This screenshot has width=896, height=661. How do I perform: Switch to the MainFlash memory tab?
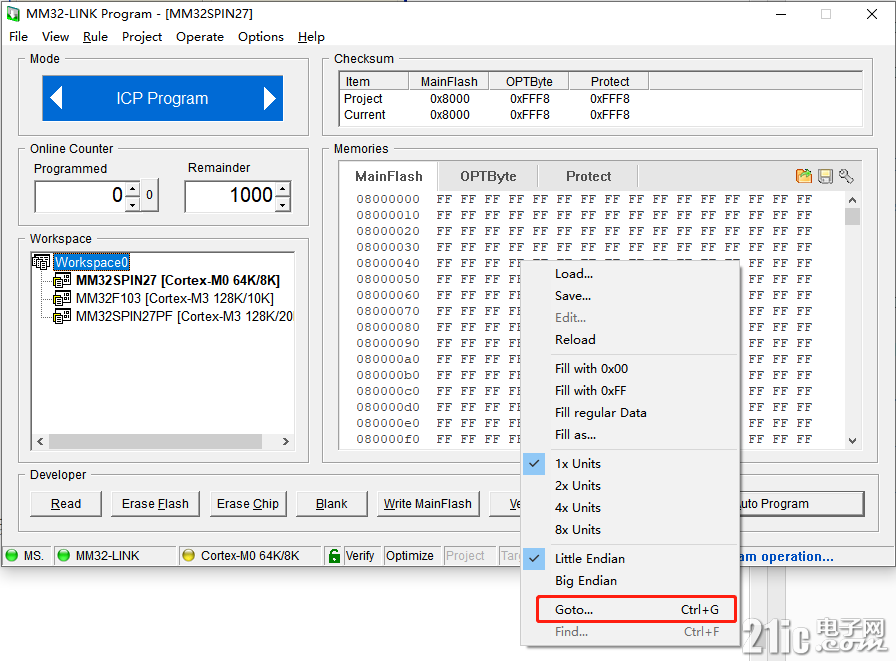tap(389, 176)
